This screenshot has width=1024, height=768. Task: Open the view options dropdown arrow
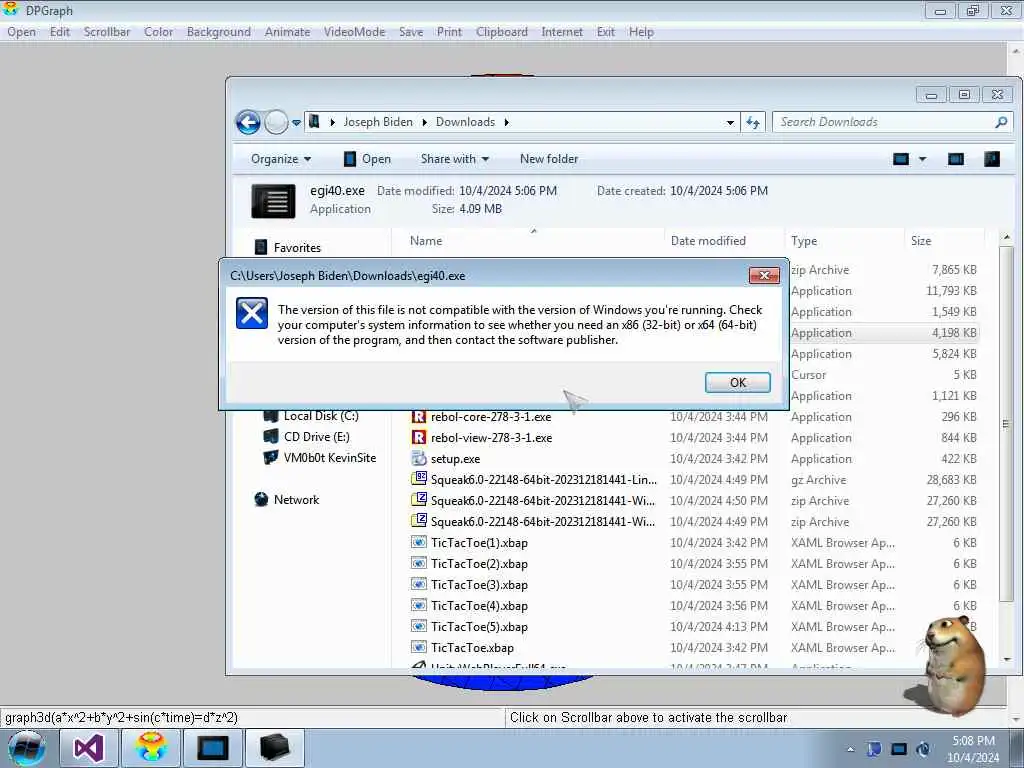pos(922,159)
